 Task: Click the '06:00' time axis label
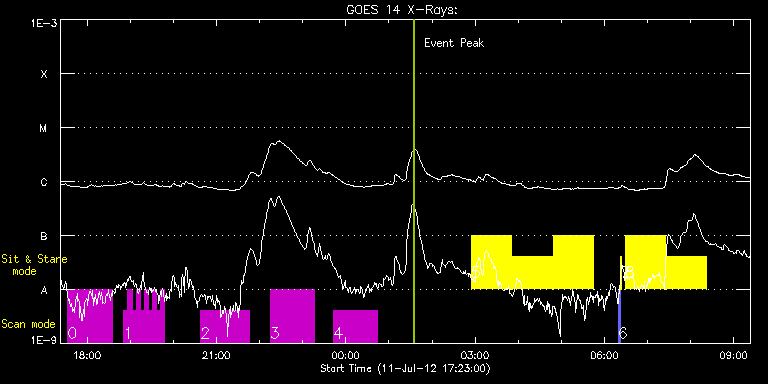point(604,355)
